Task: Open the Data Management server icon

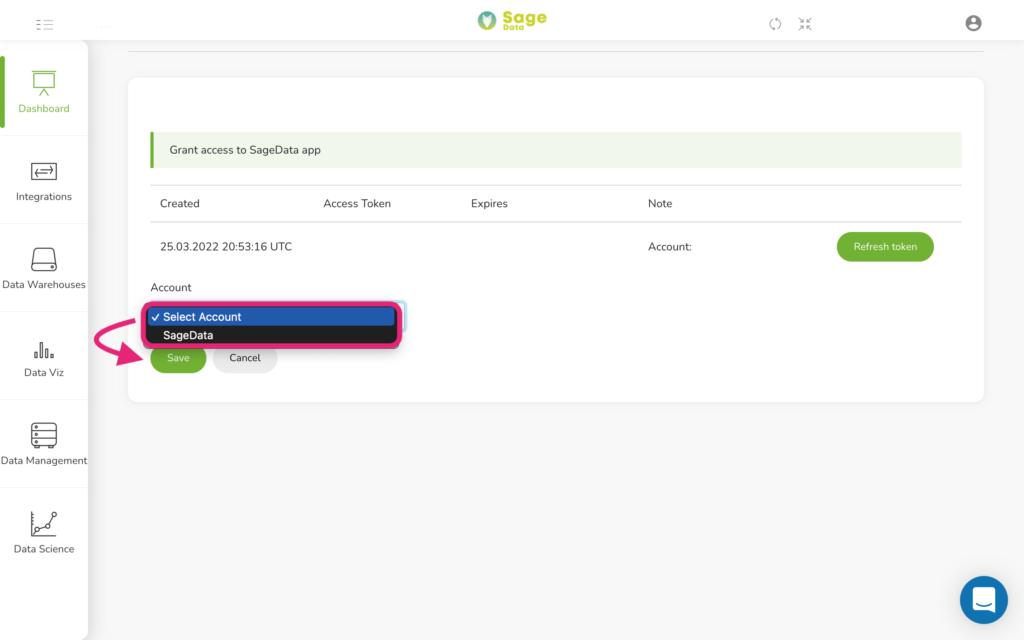Action: click(44, 435)
